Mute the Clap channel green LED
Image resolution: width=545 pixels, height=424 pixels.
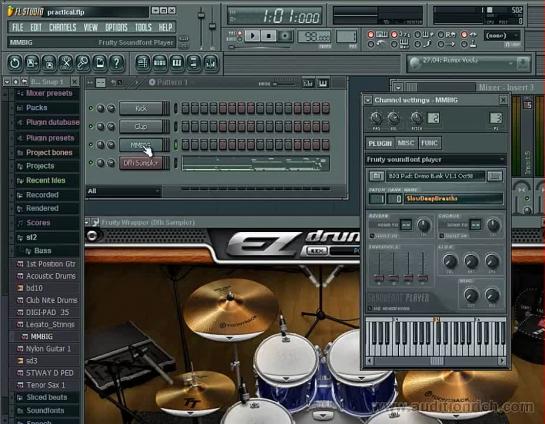91,126
